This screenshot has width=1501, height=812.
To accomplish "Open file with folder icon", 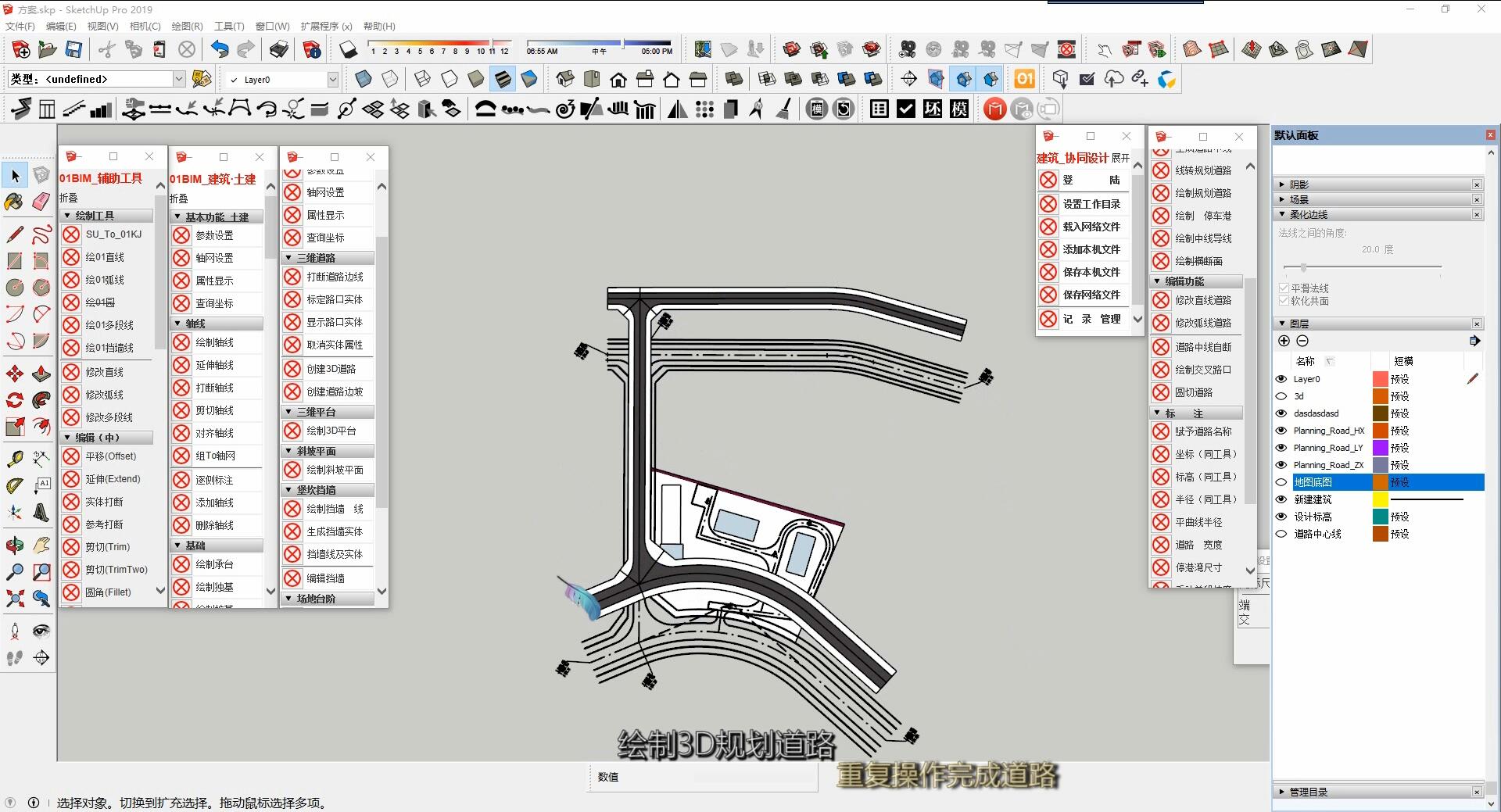I will pyautogui.click(x=47, y=50).
